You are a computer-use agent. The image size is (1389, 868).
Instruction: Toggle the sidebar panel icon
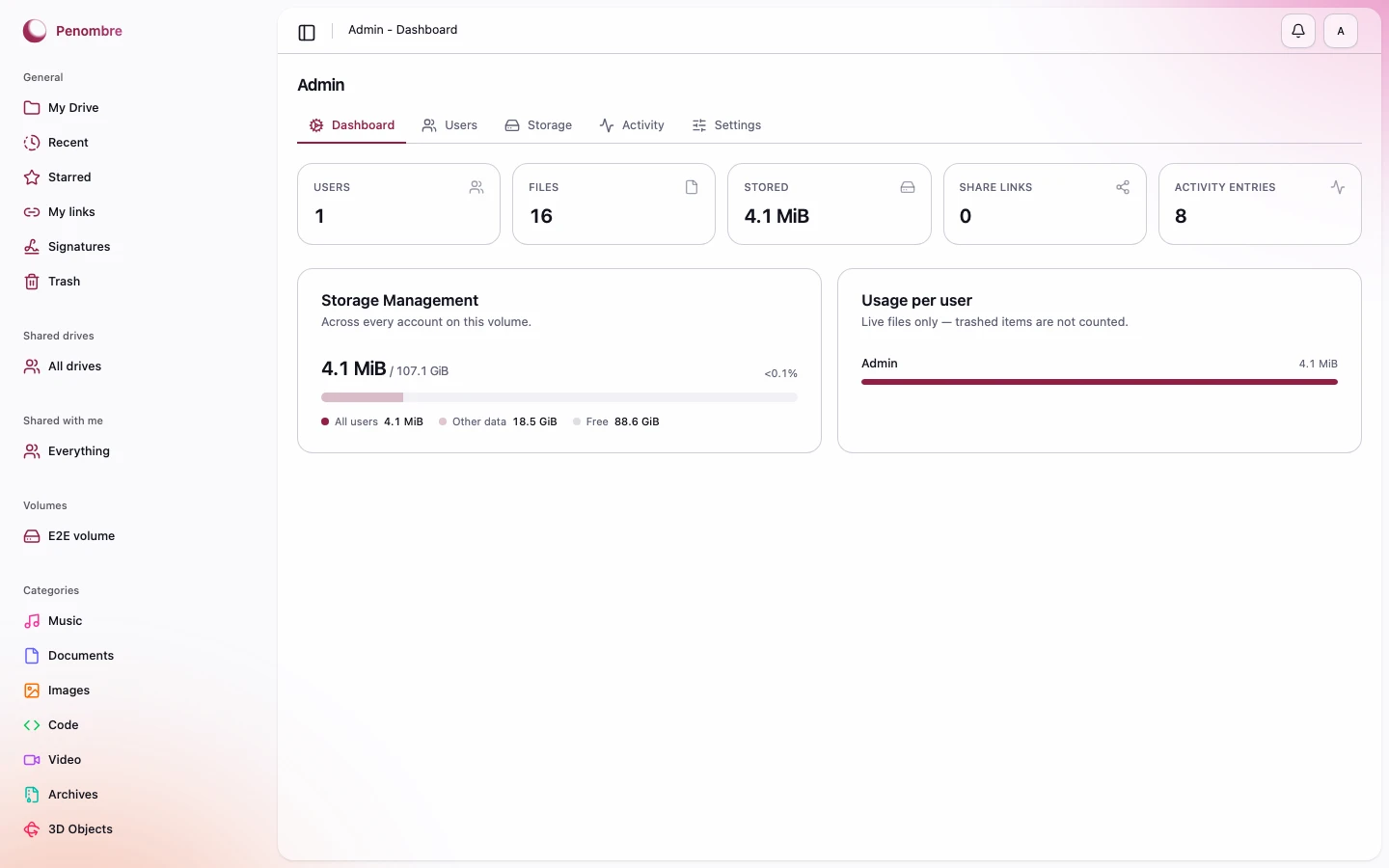tap(307, 33)
